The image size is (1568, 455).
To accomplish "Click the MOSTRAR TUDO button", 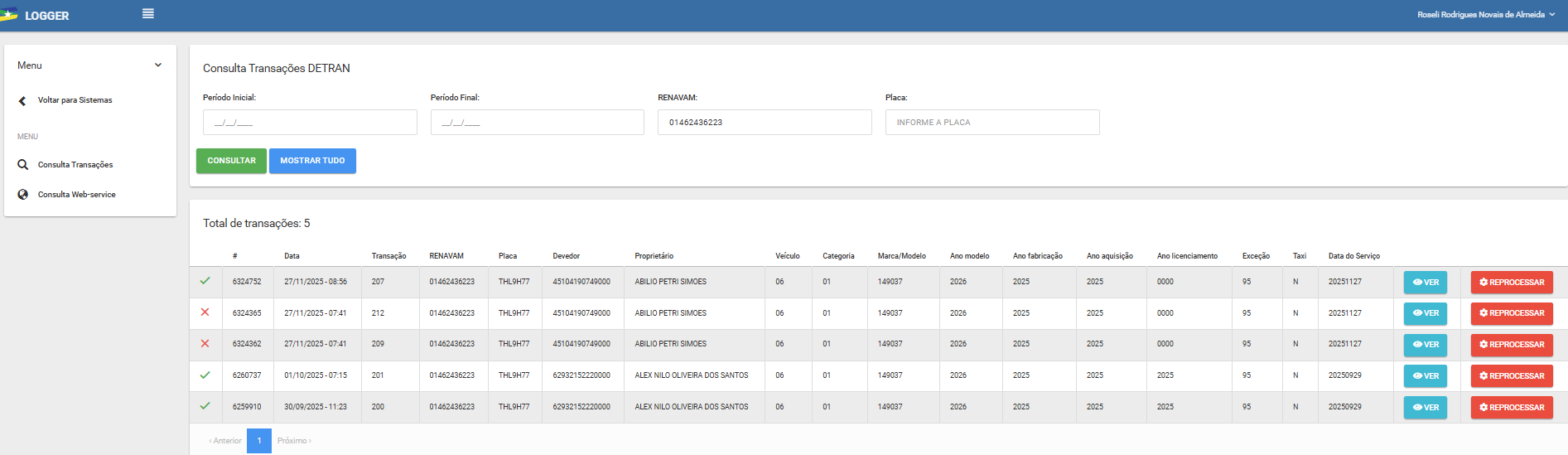I will (x=312, y=161).
